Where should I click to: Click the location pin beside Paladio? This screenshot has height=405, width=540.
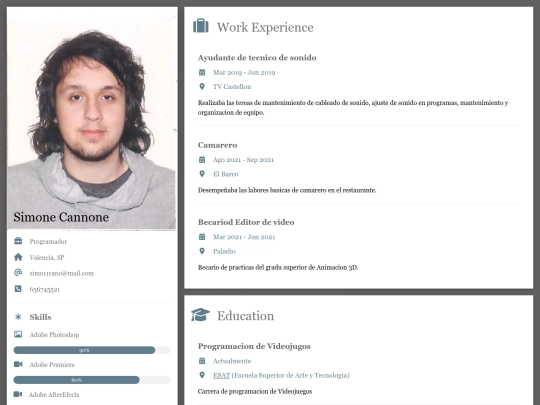tap(202, 251)
